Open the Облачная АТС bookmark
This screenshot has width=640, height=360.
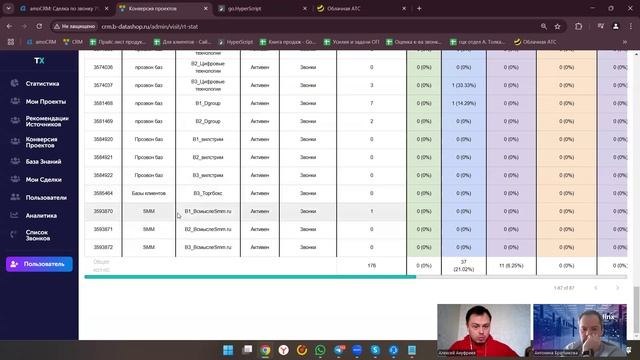pos(535,42)
